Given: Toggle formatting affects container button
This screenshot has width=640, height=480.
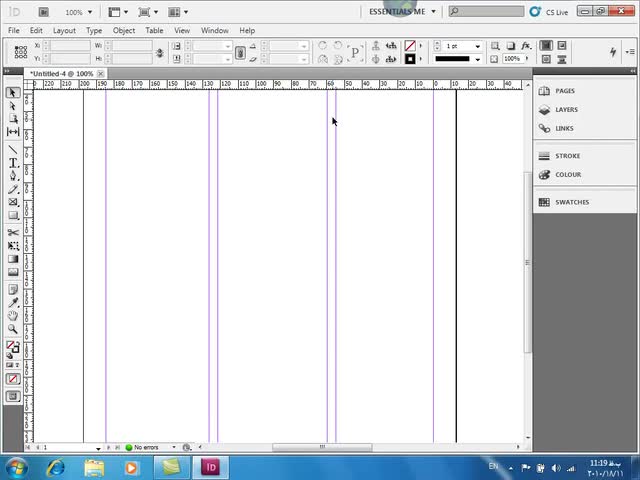Looking at the screenshot, I should 9,365.
